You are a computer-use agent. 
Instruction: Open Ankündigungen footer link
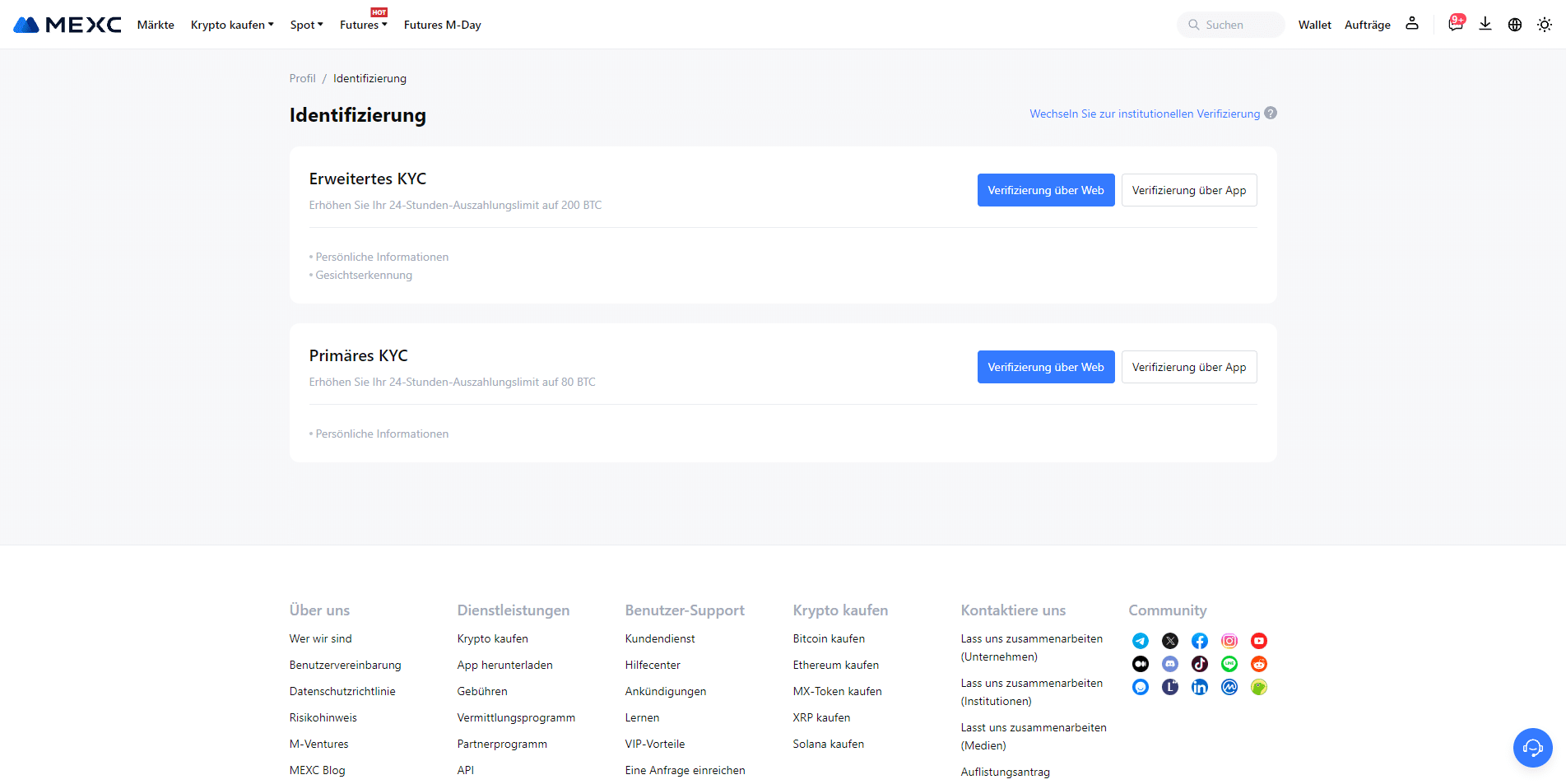[x=666, y=691]
